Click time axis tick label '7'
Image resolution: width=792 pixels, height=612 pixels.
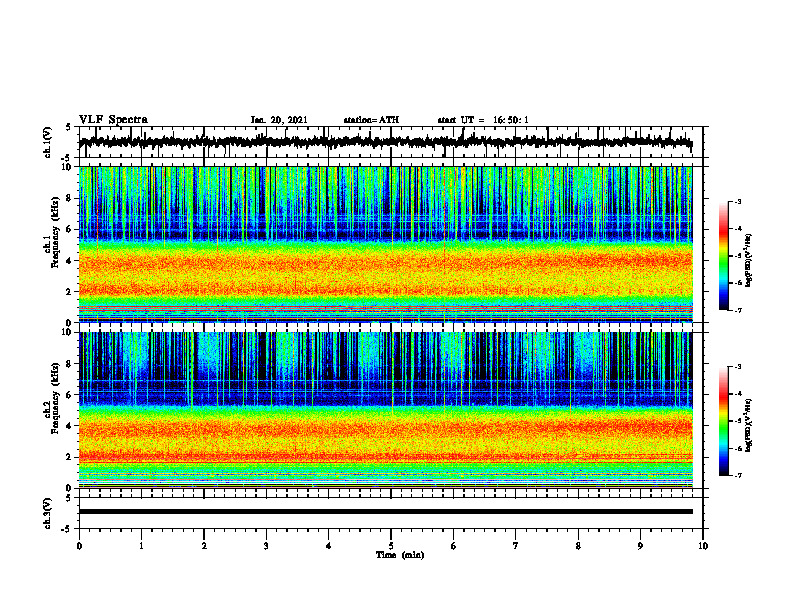point(516,546)
